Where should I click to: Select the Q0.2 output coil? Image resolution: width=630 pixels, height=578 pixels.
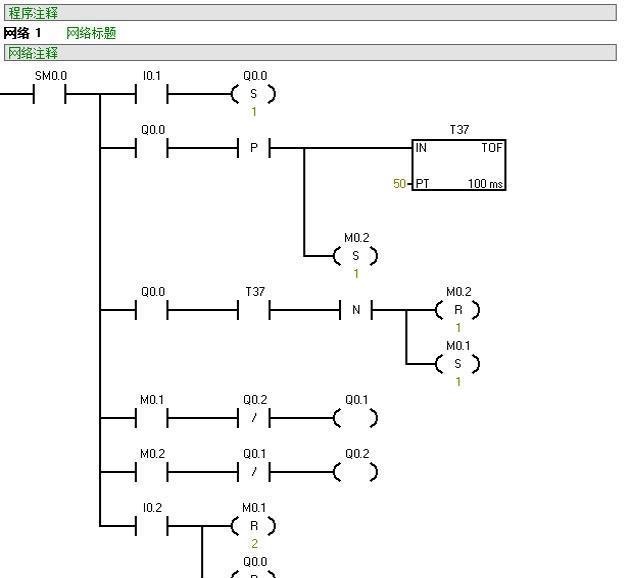coord(356,472)
